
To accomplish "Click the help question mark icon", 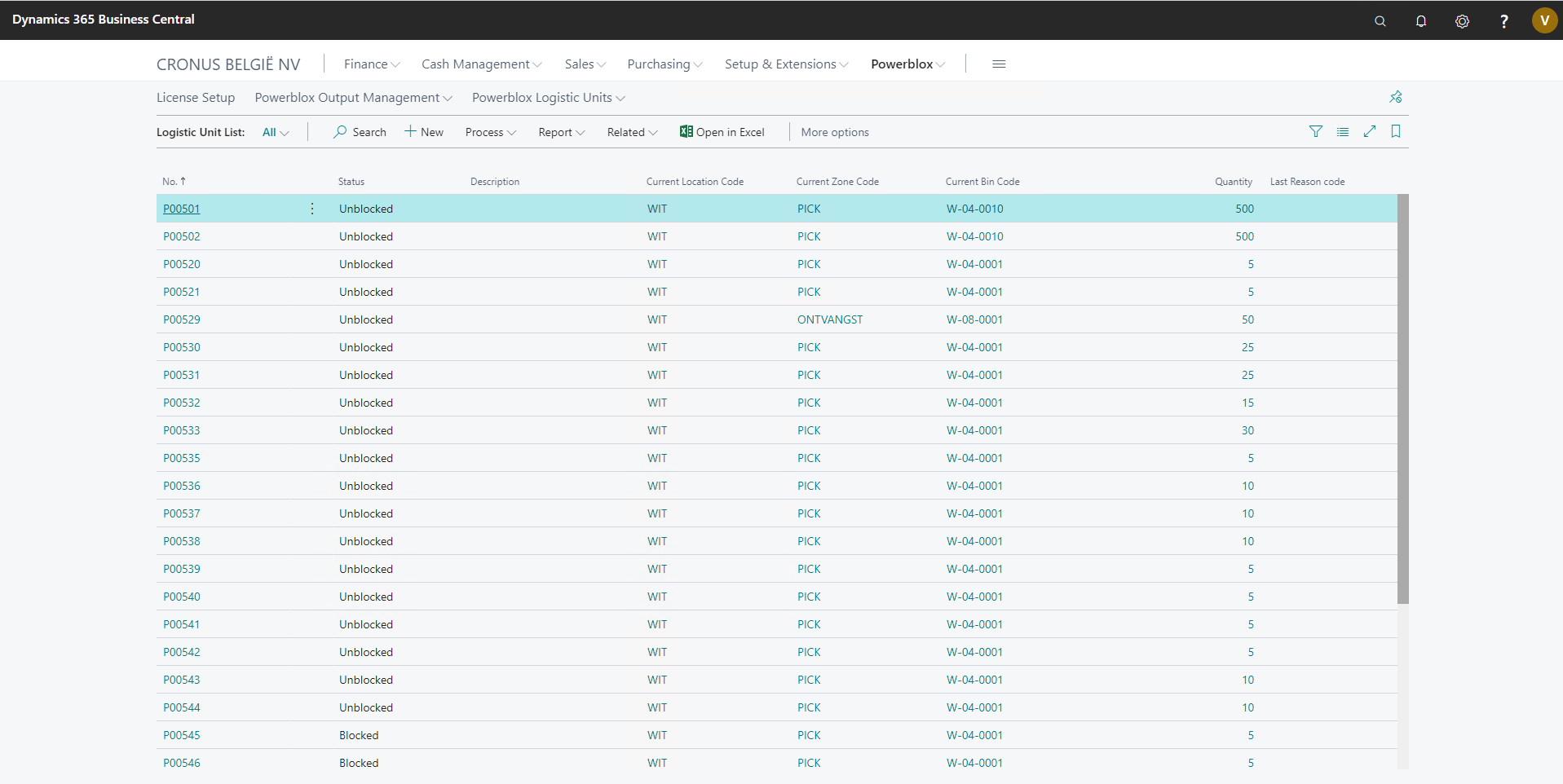I will pyautogui.click(x=1503, y=20).
